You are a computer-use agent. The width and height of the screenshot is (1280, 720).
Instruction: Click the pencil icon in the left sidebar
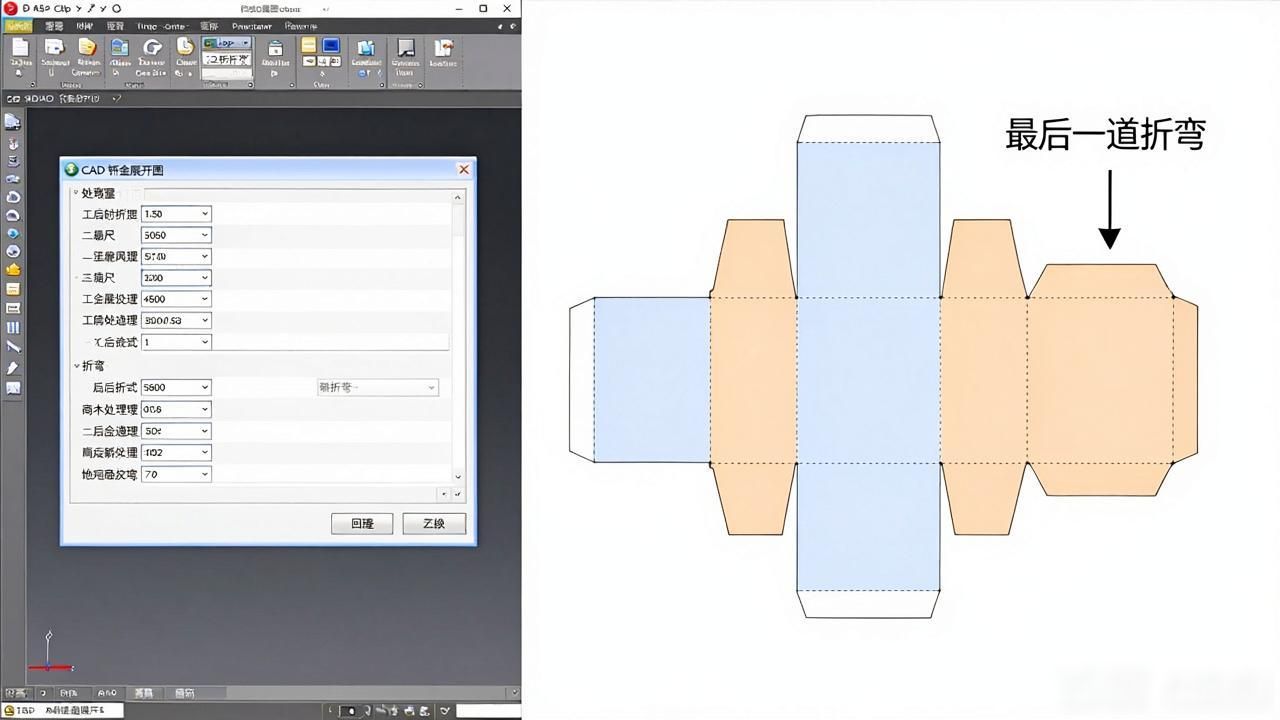13,368
